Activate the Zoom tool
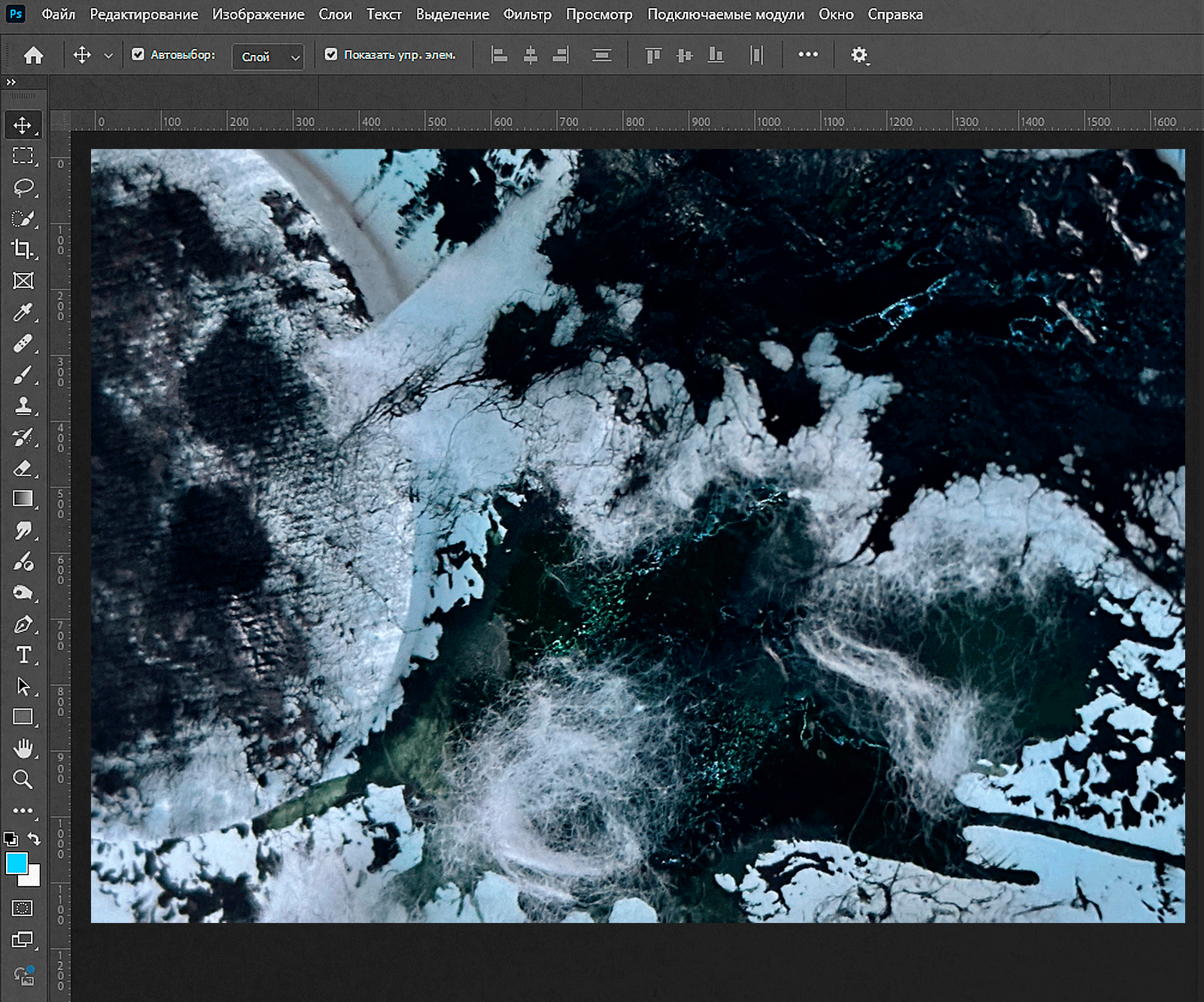Viewport: 1204px width, 1002px height. (23, 779)
